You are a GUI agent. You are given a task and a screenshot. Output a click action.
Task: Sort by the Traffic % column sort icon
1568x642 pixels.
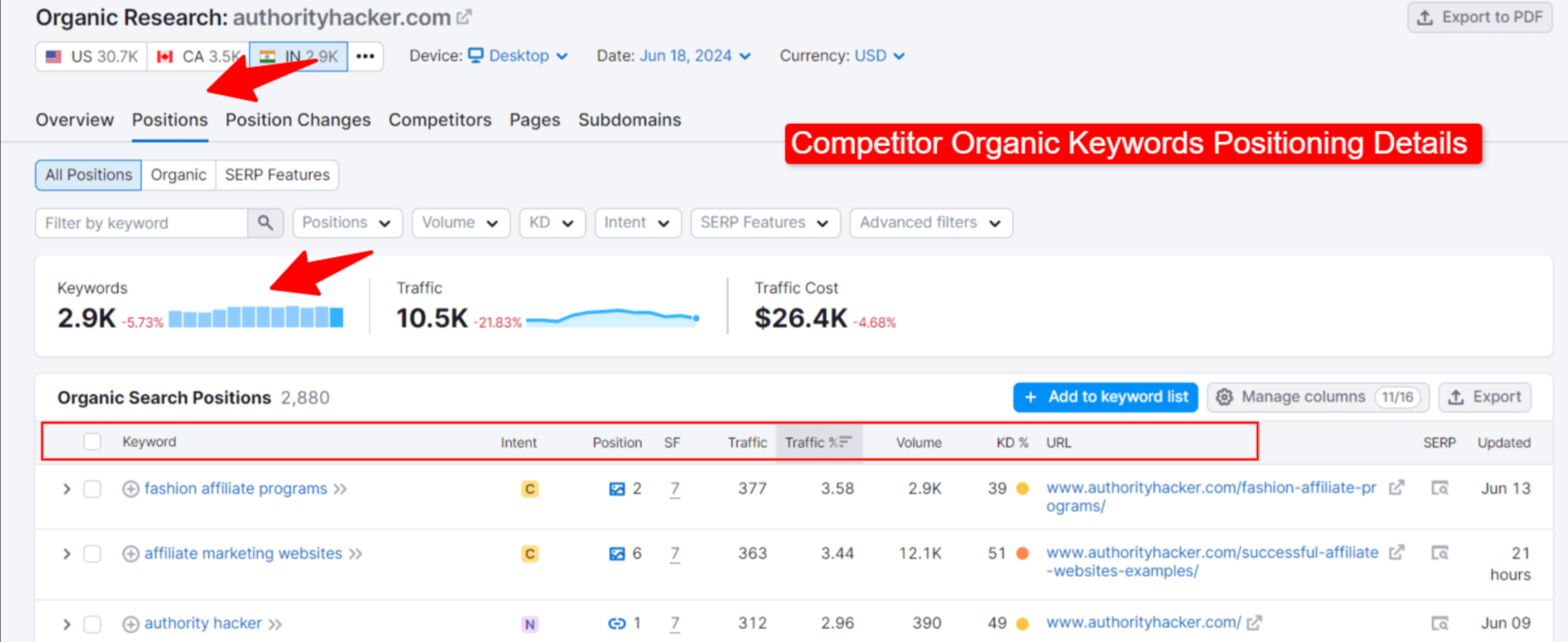[x=845, y=442]
